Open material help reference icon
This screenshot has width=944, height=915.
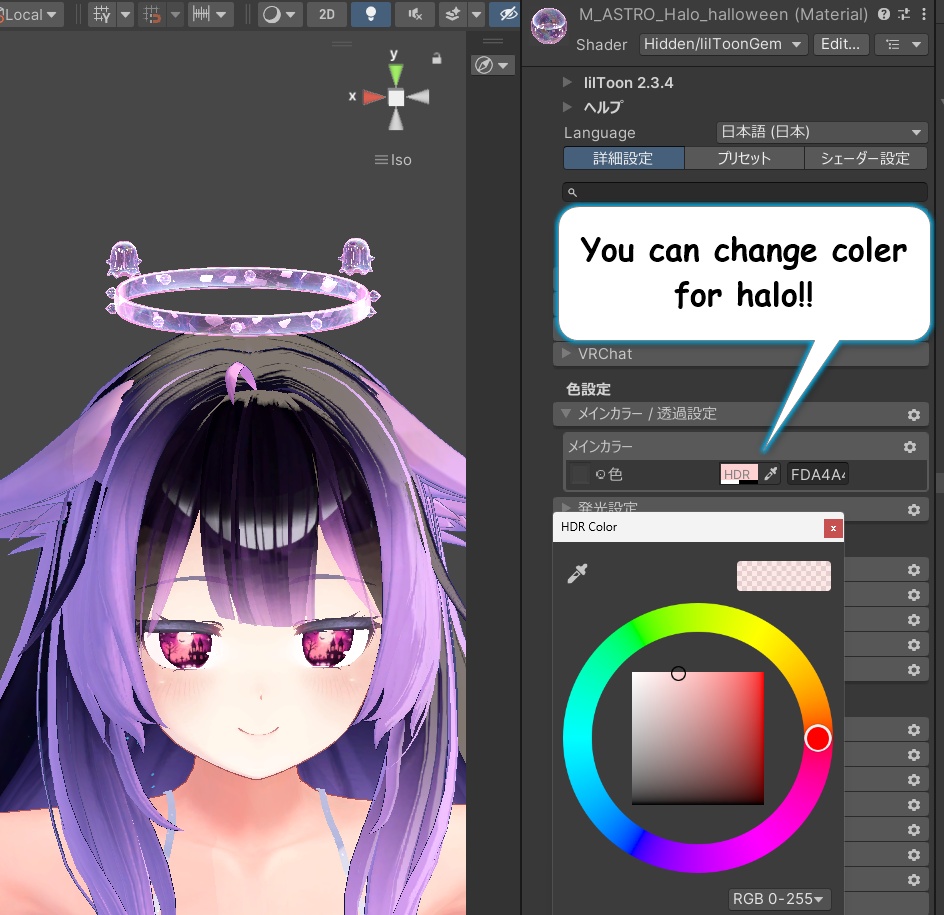pos(883,14)
